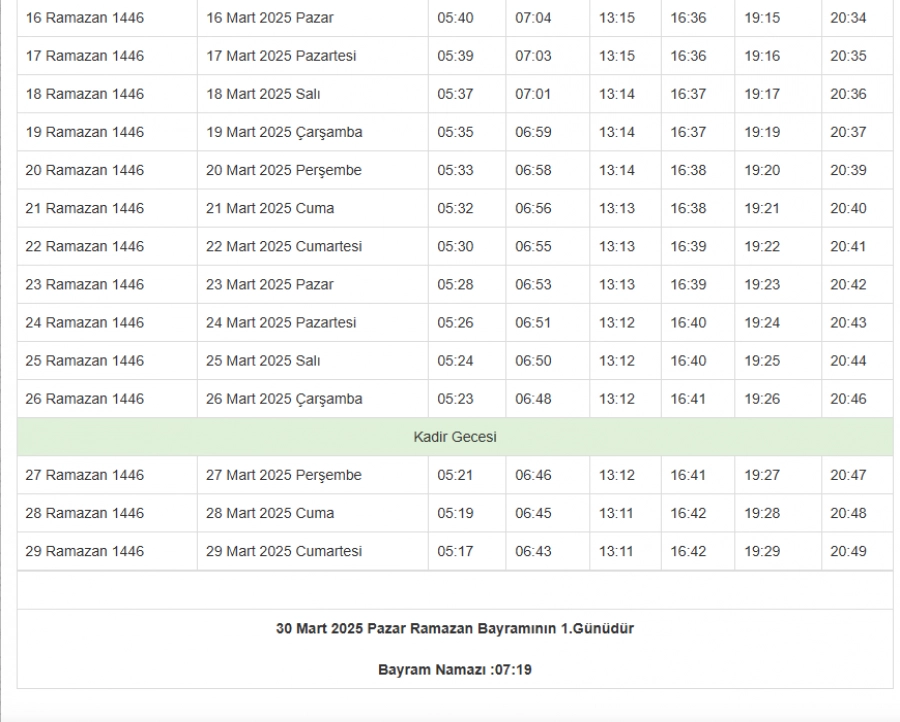The width and height of the screenshot is (900, 722).
Task: Select the '23 Ramazan 1446' cell
Action: [x=84, y=284]
